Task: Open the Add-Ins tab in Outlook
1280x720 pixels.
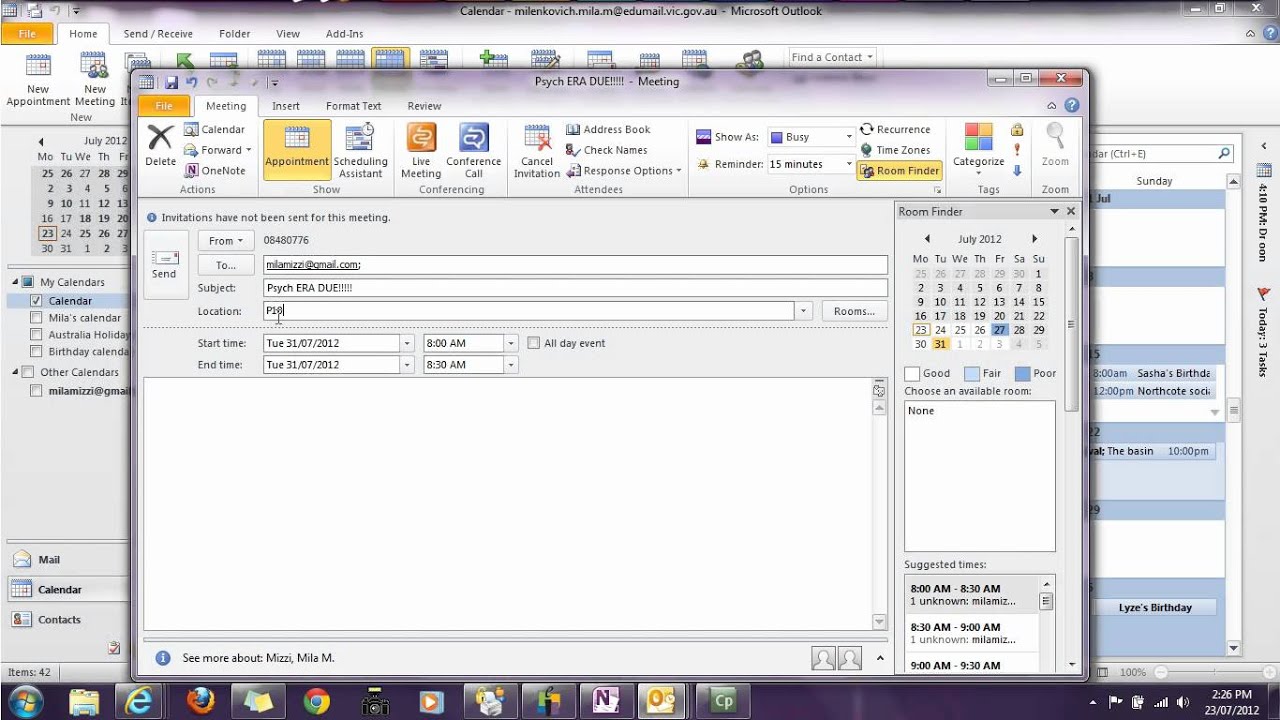Action: tap(344, 34)
